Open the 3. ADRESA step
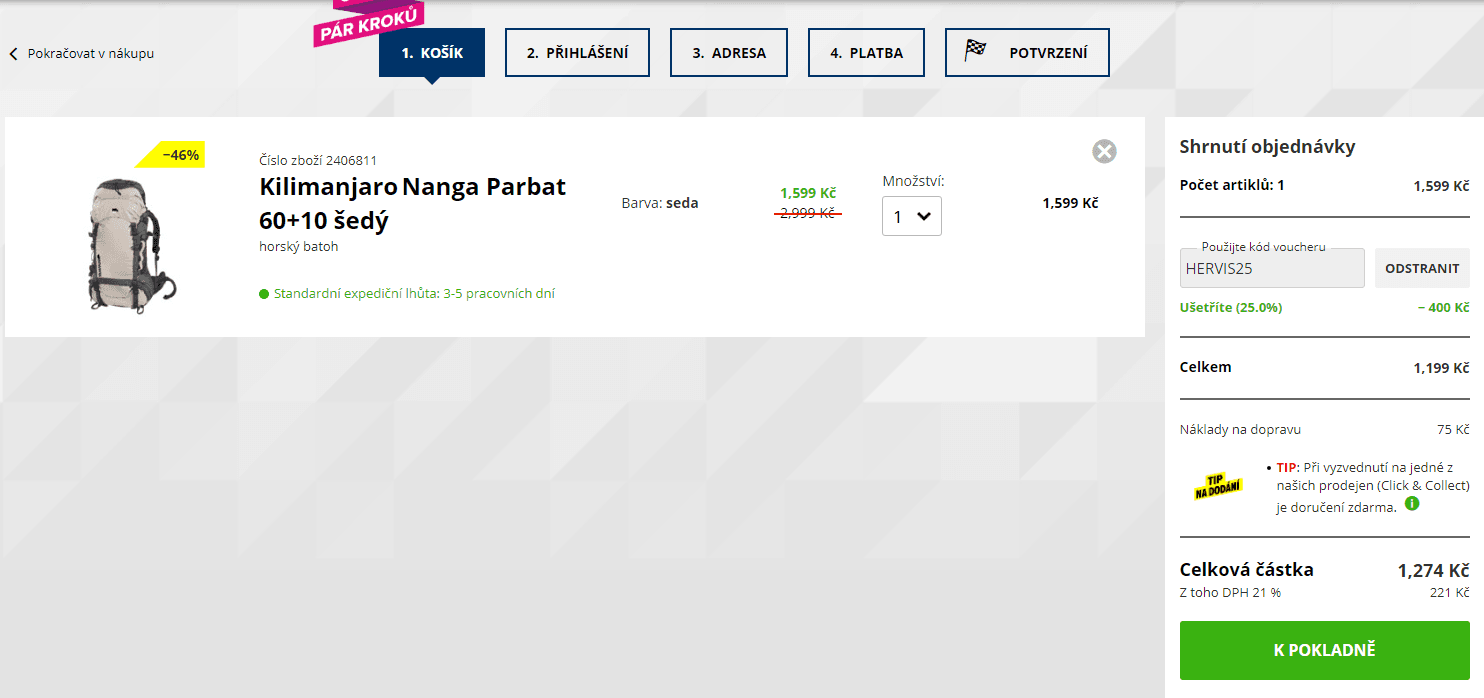This screenshot has height=698, width=1484. (729, 53)
